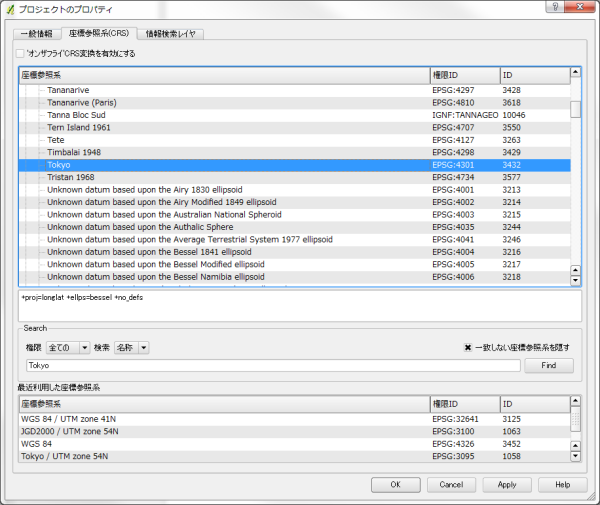Screen dimensions: 600x505
Task: Click the OK button
Action: [x=396, y=485]
